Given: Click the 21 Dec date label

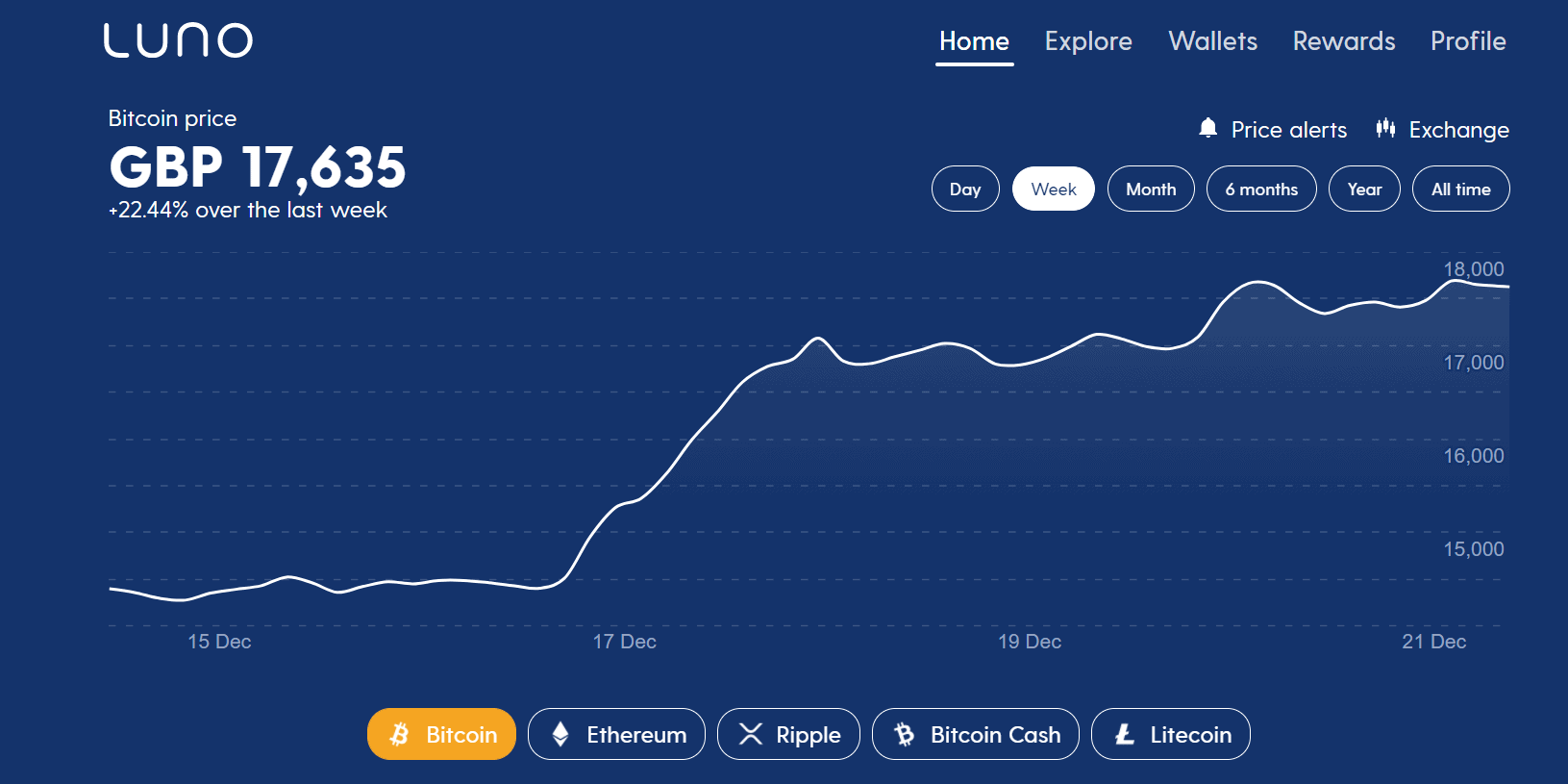Looking at the screenshot, I should click(1434, 642).
